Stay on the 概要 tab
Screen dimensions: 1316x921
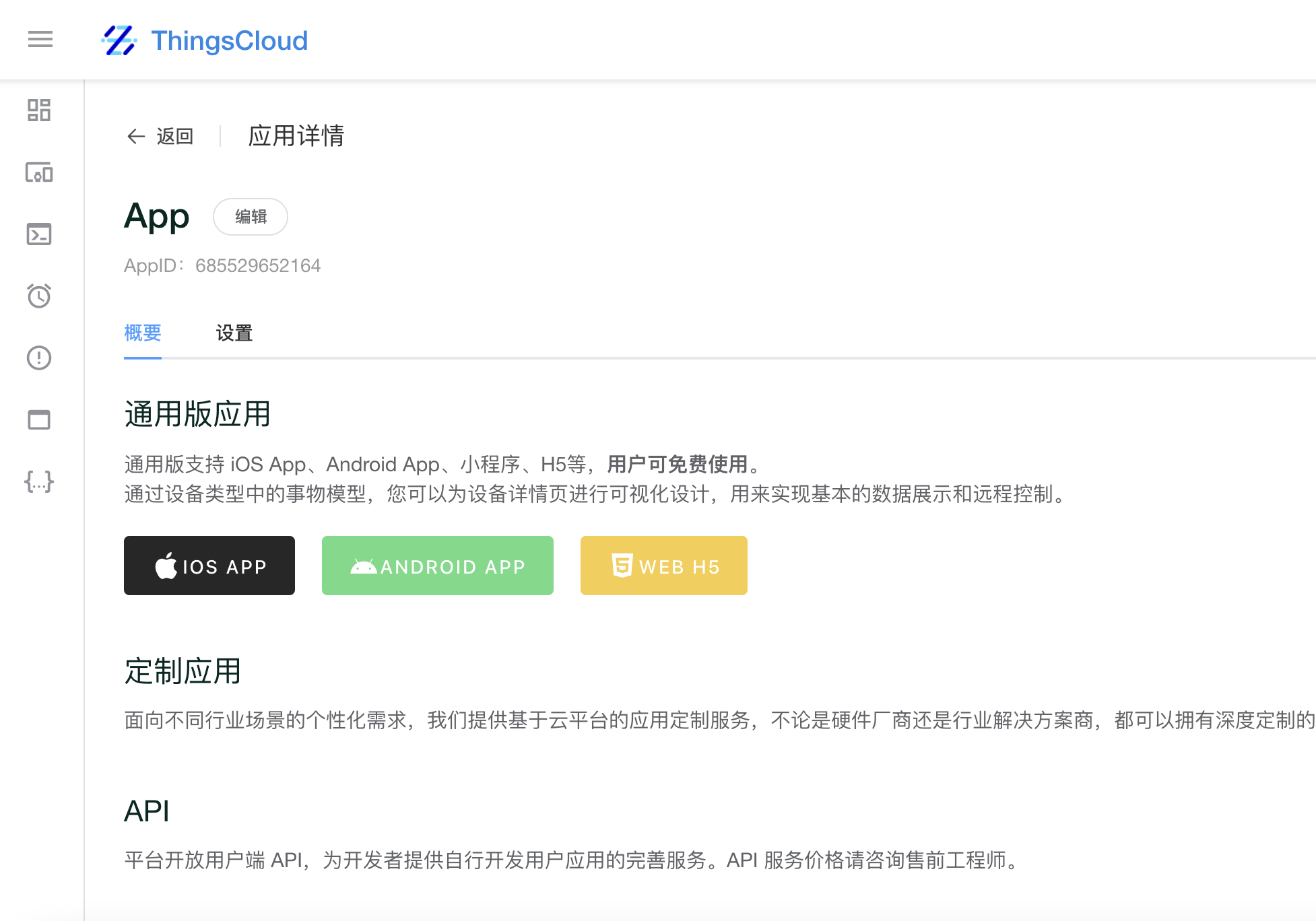coord(142,333)
